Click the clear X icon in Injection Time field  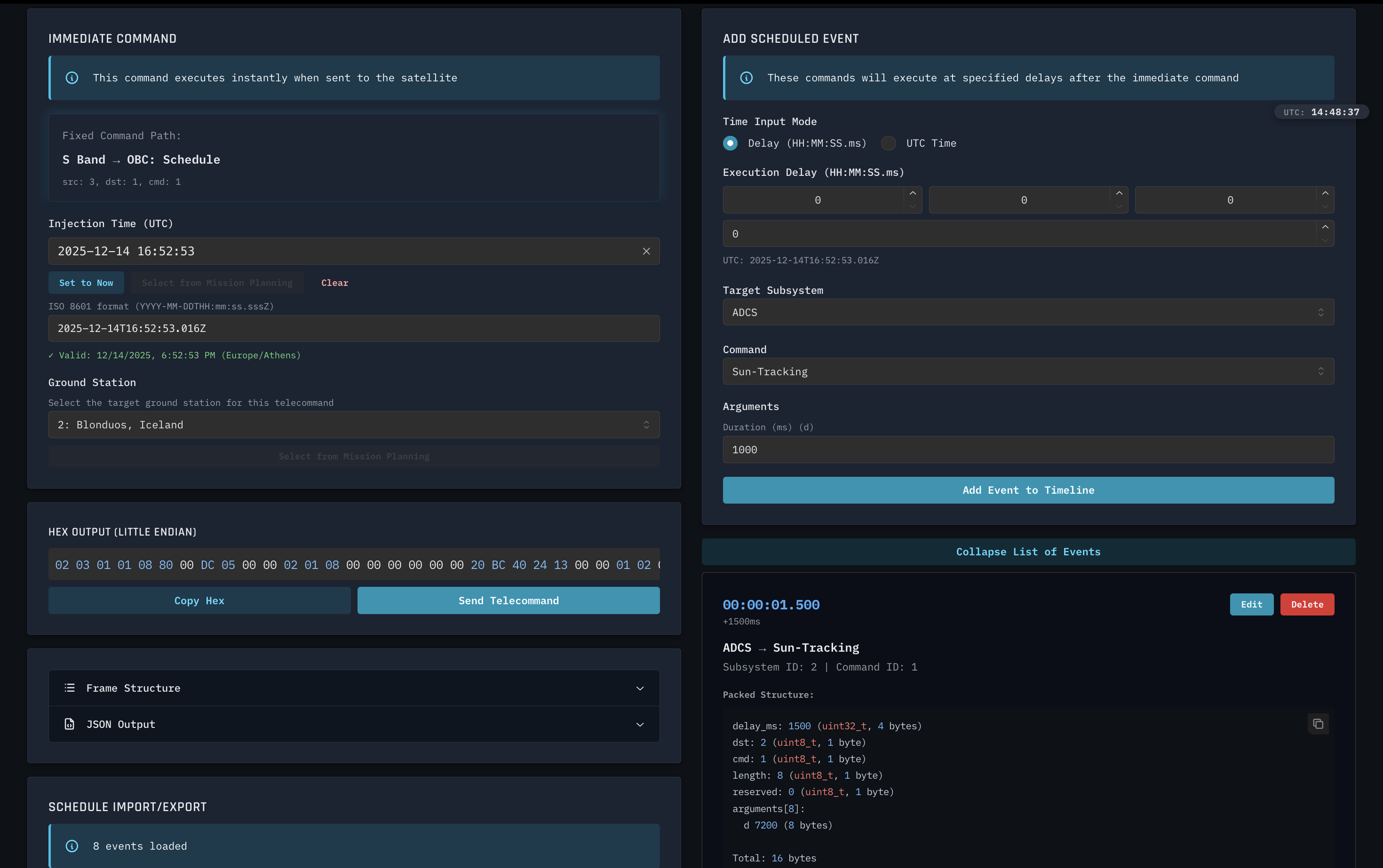tap(646, 252)
